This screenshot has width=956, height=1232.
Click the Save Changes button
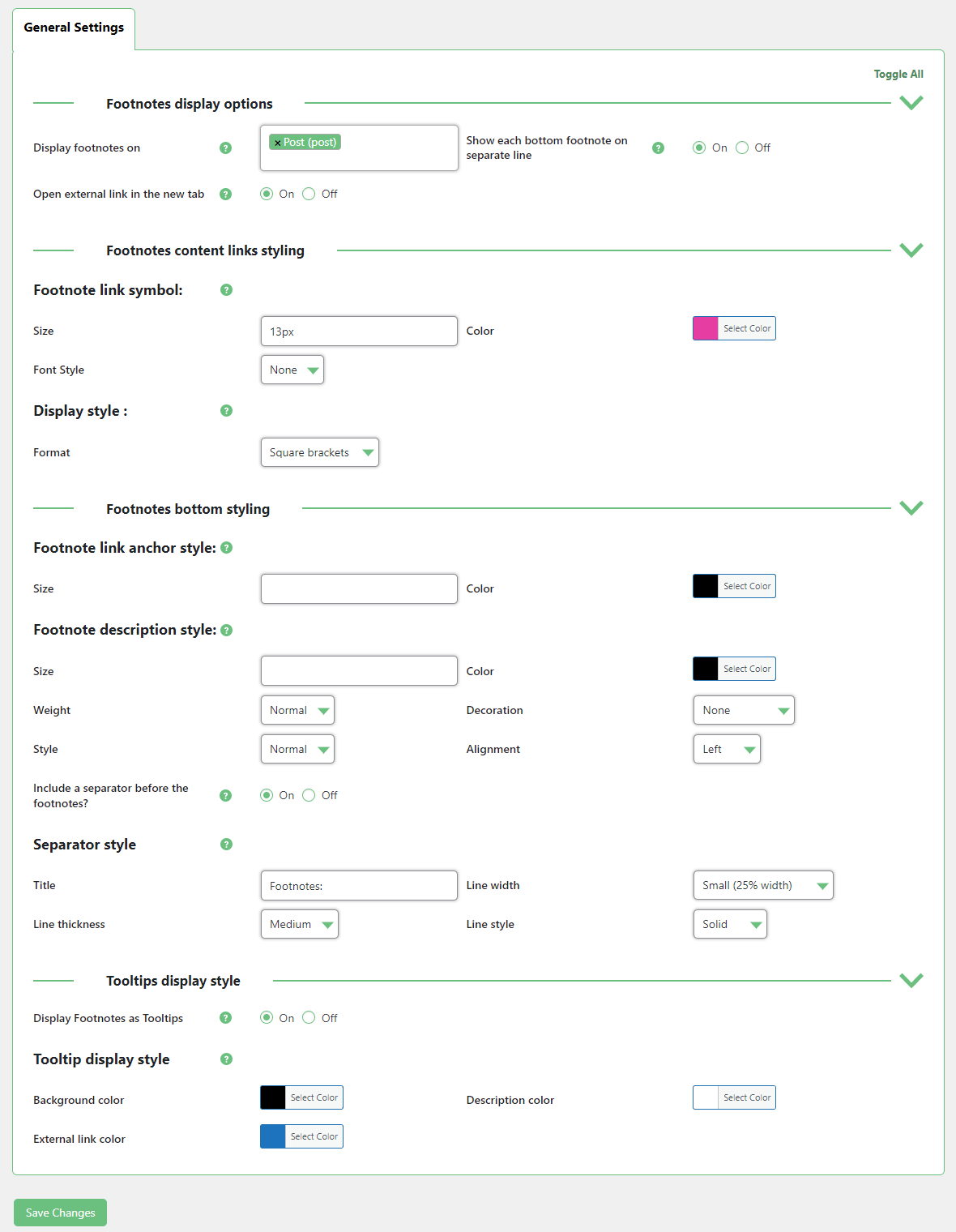click(x=61, y=1213)
